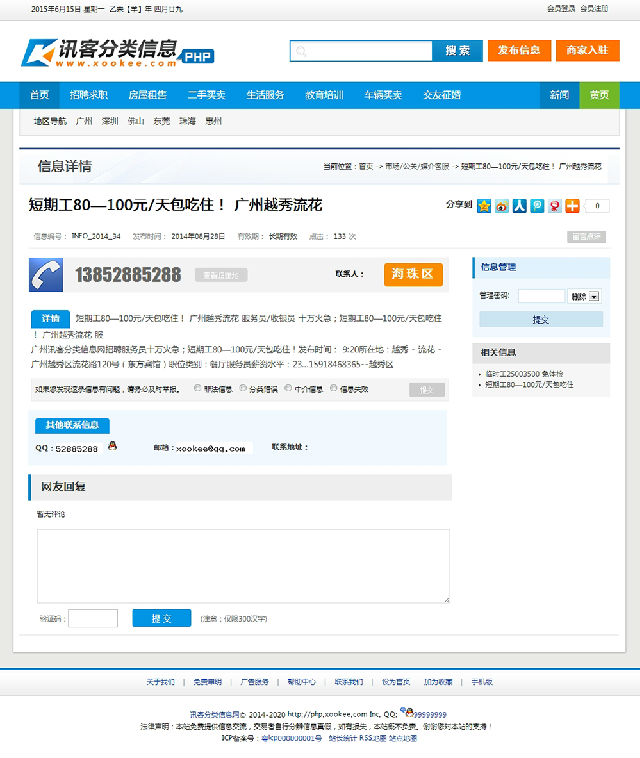Select the 中介信息 report radio button

coord(288,388)
